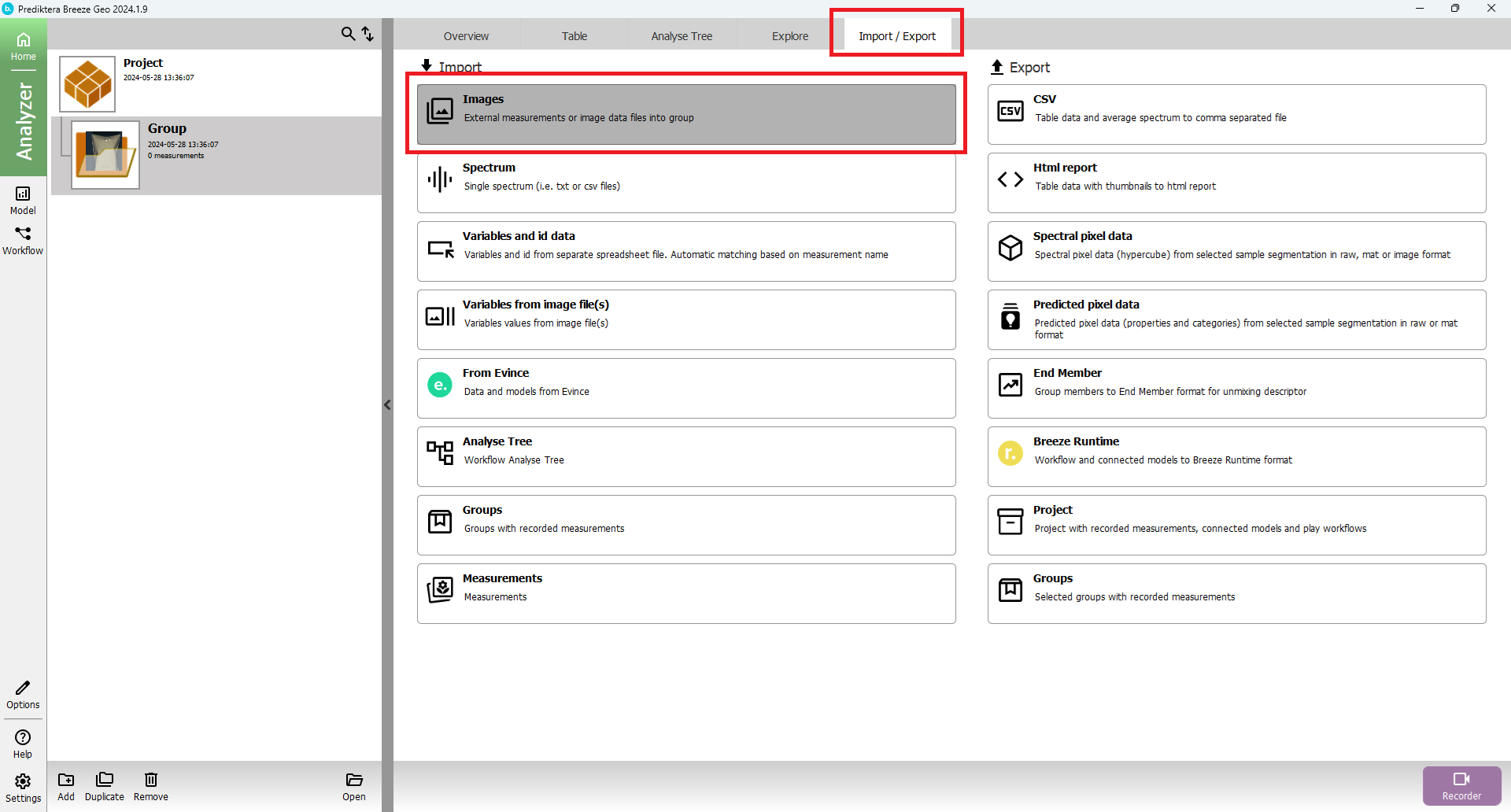1511x812 pixels.
Task: Select the Group thumbnail
Action: coord(105,155)
